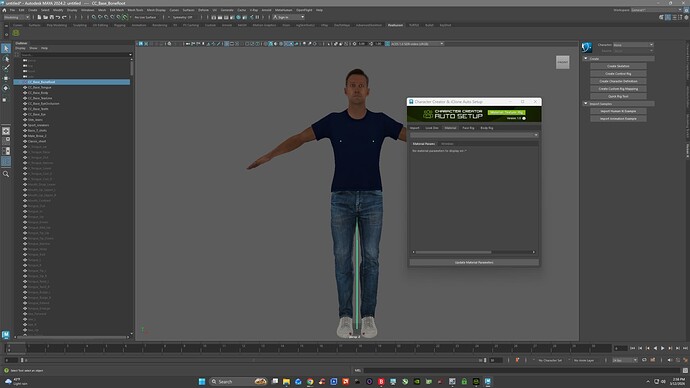
Task: Toggle visibility of Sport_sneakers
Action: [25, 125]
